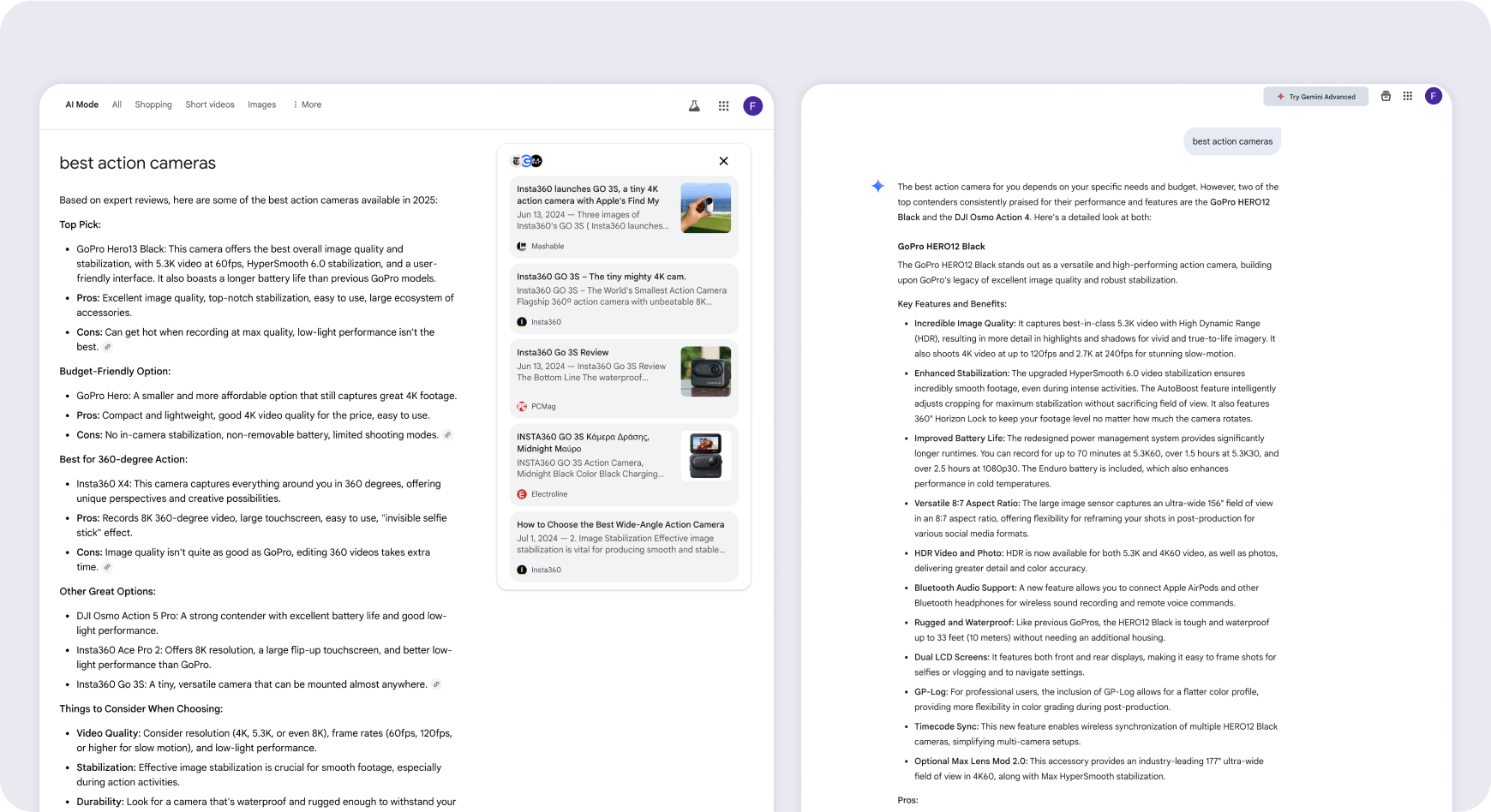
Task: Click 'Timecode Sync:' bullet label in Gemini
Action: click(x=946, y=726)
